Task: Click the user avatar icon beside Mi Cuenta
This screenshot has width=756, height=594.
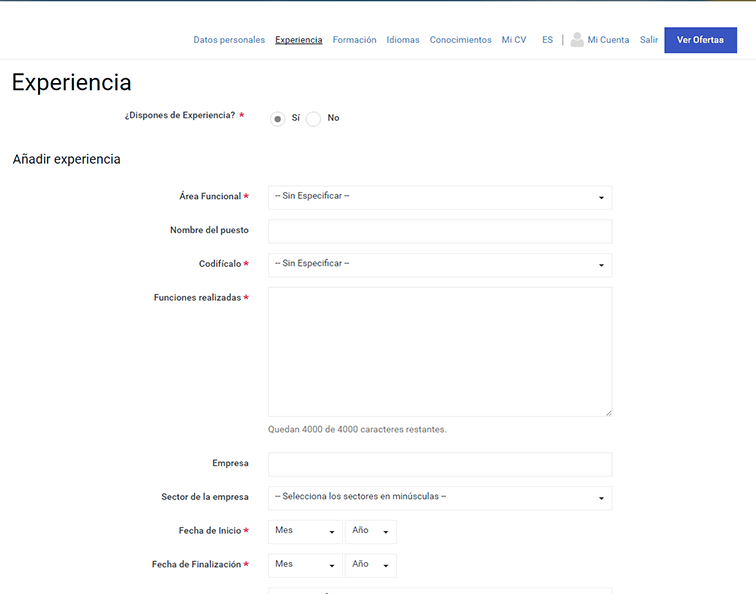Action: point(577,40)
